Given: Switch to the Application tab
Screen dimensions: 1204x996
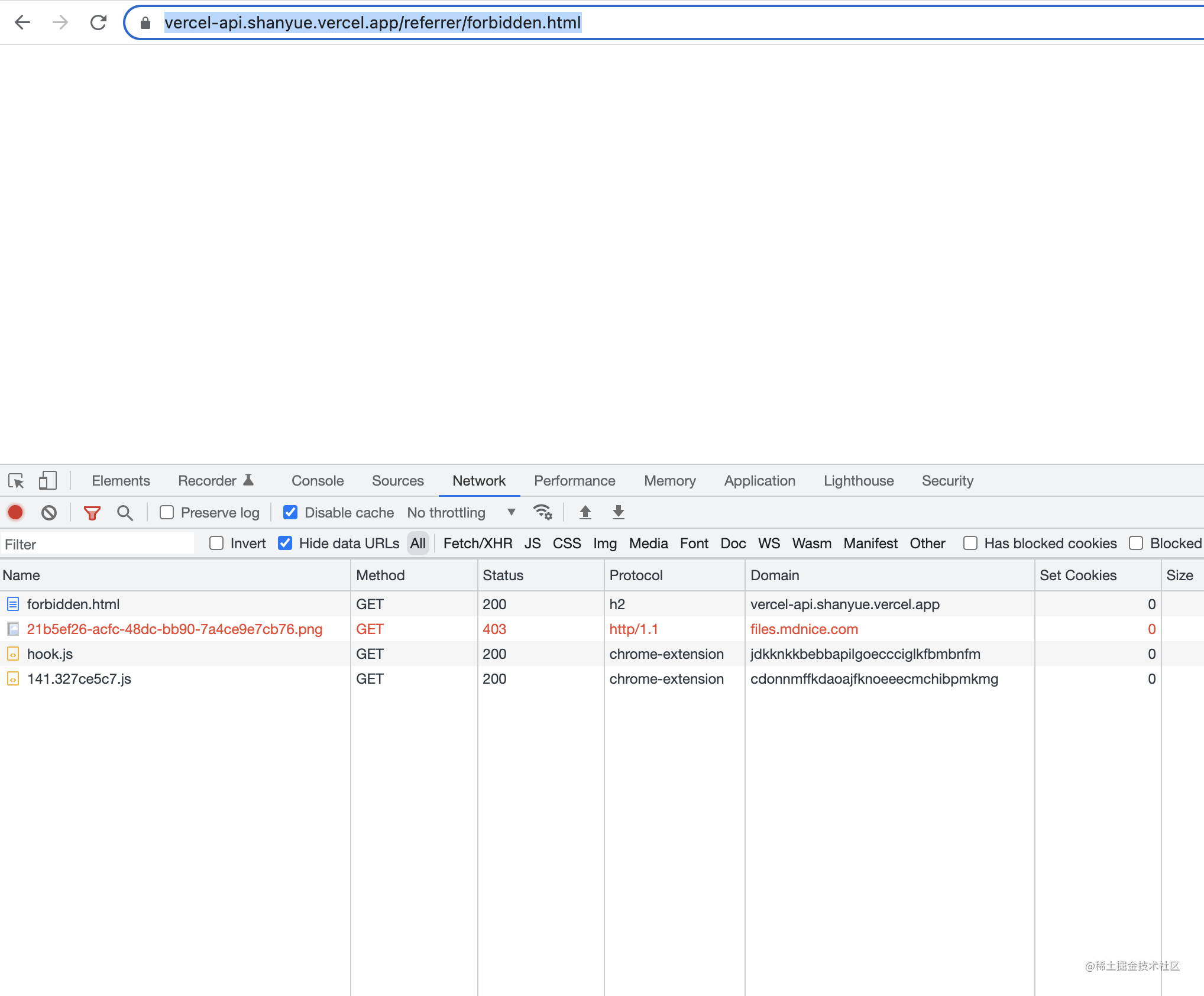Looking at the screenshot, I should point(760,481).
